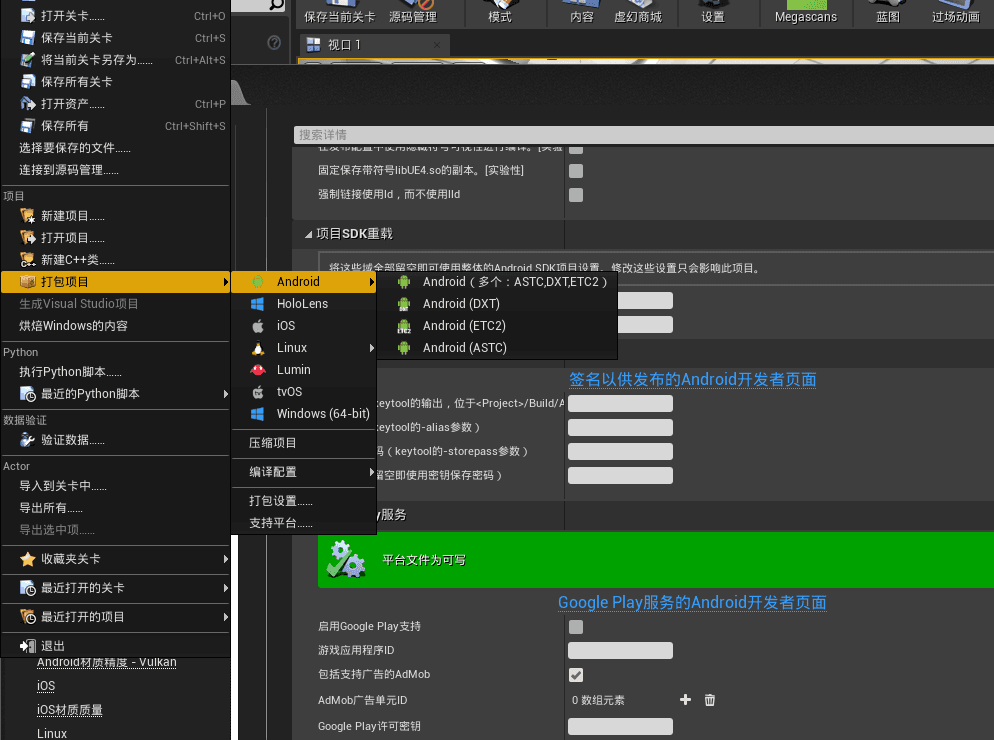
Task: Click the help question mark icon
Action: click(274, 42)
